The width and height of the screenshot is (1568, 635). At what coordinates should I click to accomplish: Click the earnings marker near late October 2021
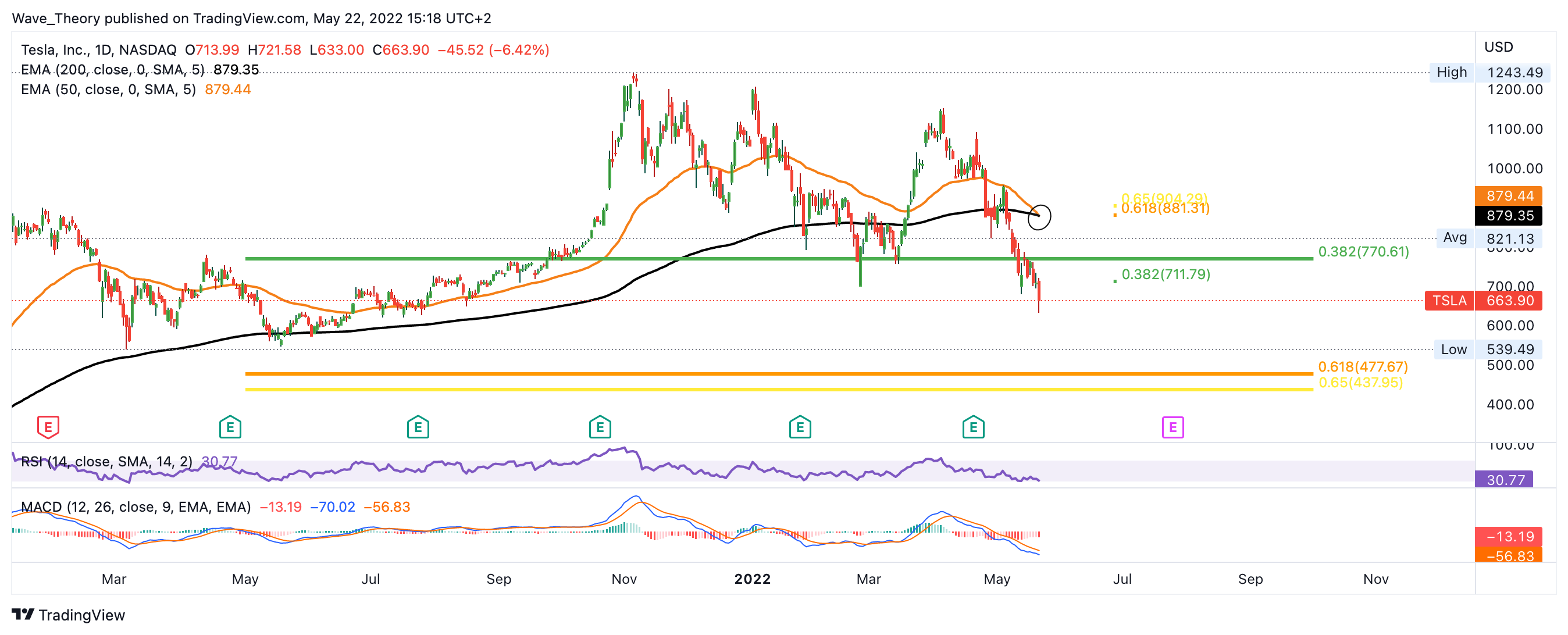pos(600,427)
